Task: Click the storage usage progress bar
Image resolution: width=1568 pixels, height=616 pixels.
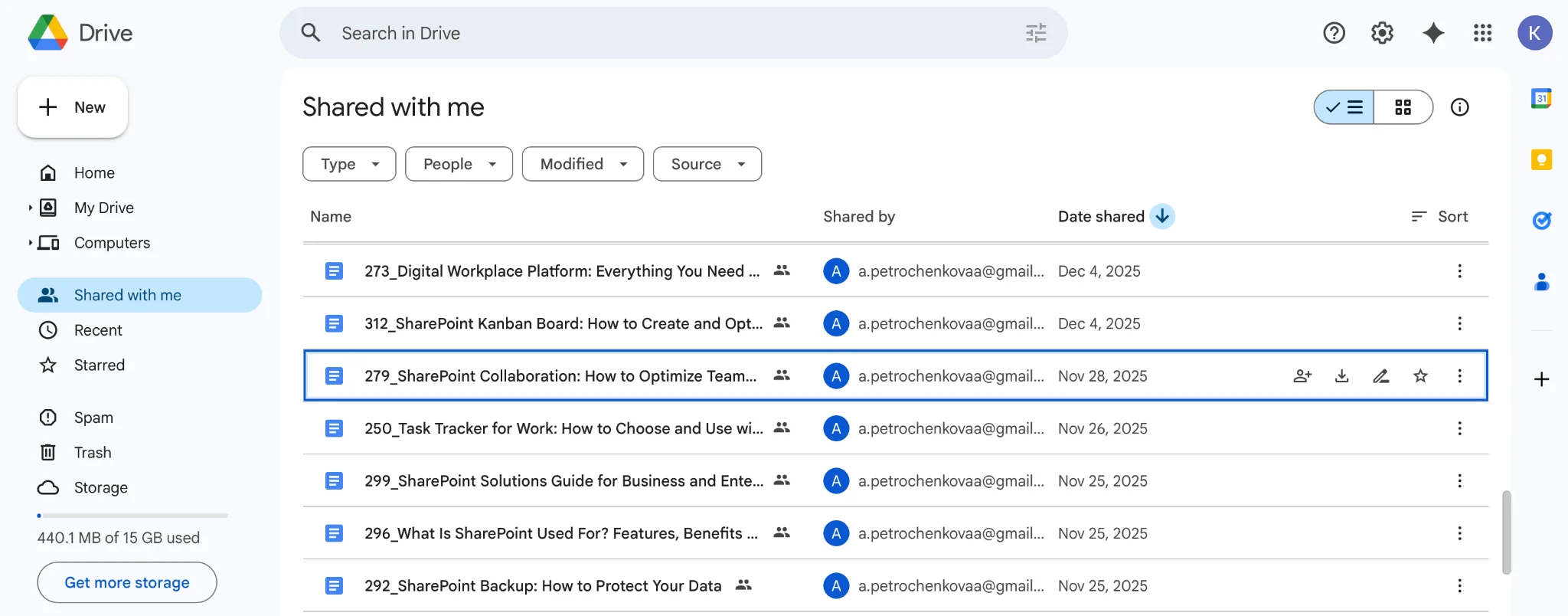Action: [x=132, y=516]
